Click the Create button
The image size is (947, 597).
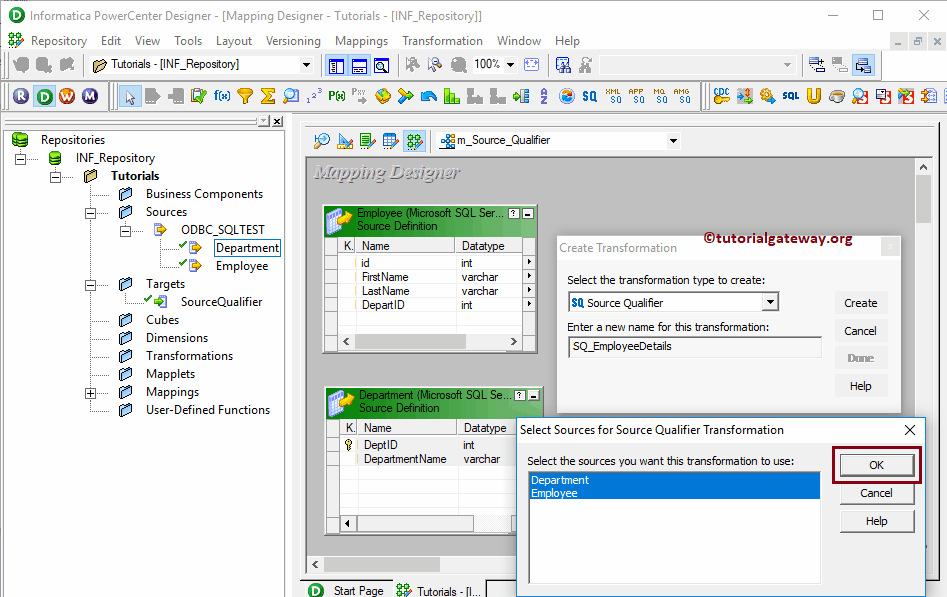coord(860,303)
